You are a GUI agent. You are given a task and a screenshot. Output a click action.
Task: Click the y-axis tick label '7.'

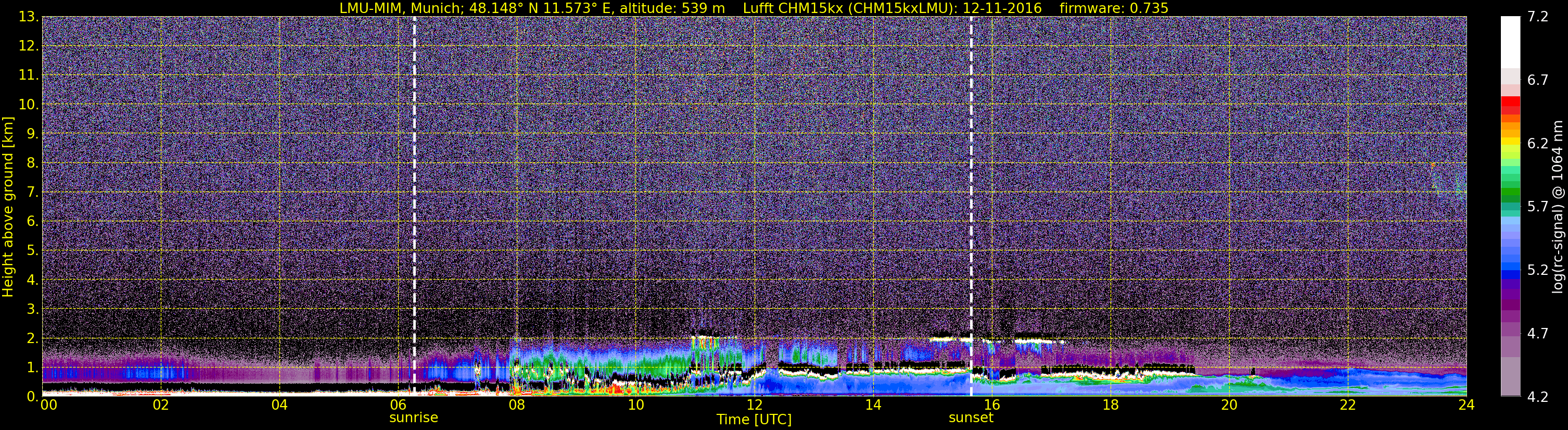click(32, 192)
